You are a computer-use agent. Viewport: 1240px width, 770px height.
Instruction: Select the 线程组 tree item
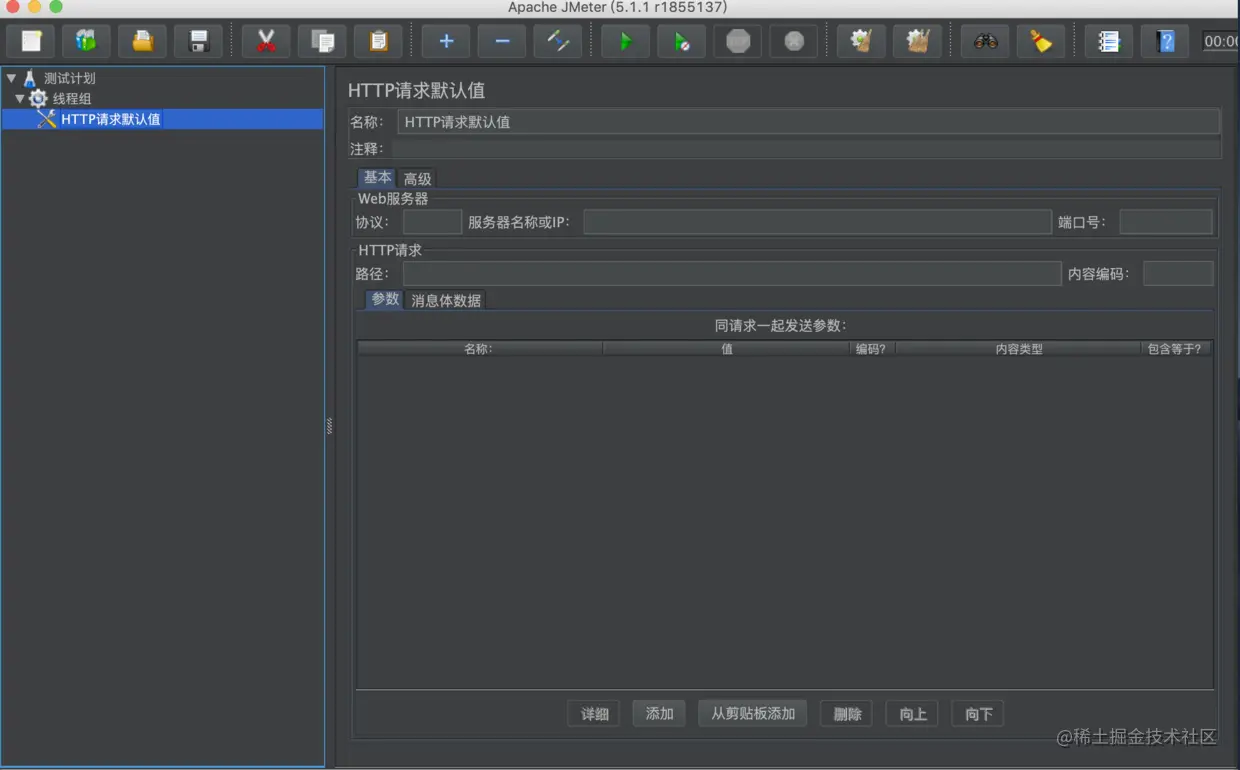[x=72, y=98]
